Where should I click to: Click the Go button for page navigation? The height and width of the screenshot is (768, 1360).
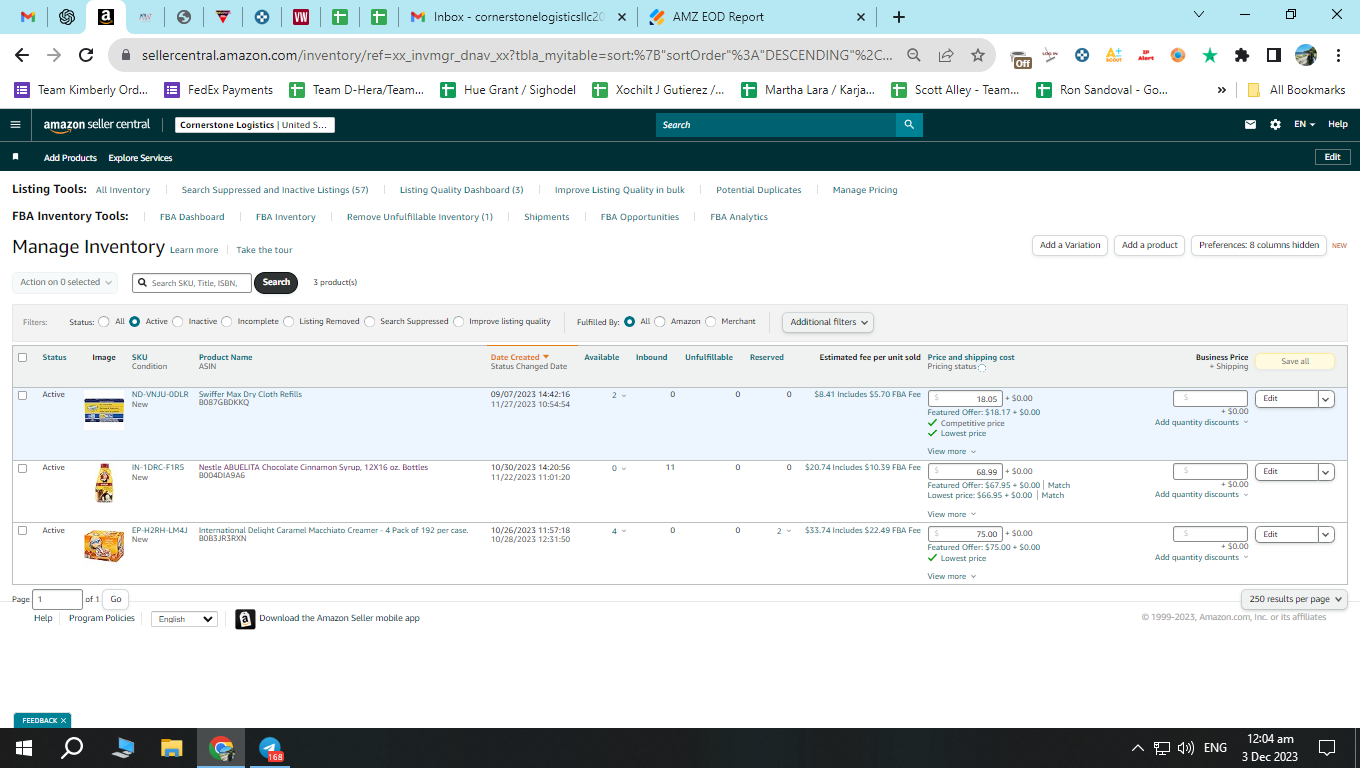coord(116,599)
